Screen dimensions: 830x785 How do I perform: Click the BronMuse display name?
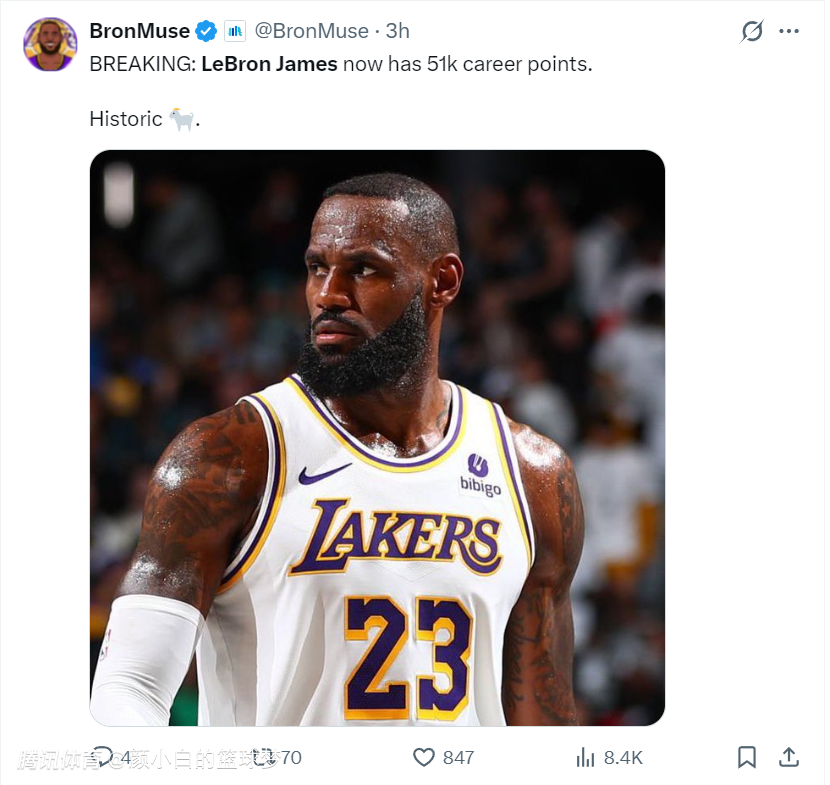(139, 31)
